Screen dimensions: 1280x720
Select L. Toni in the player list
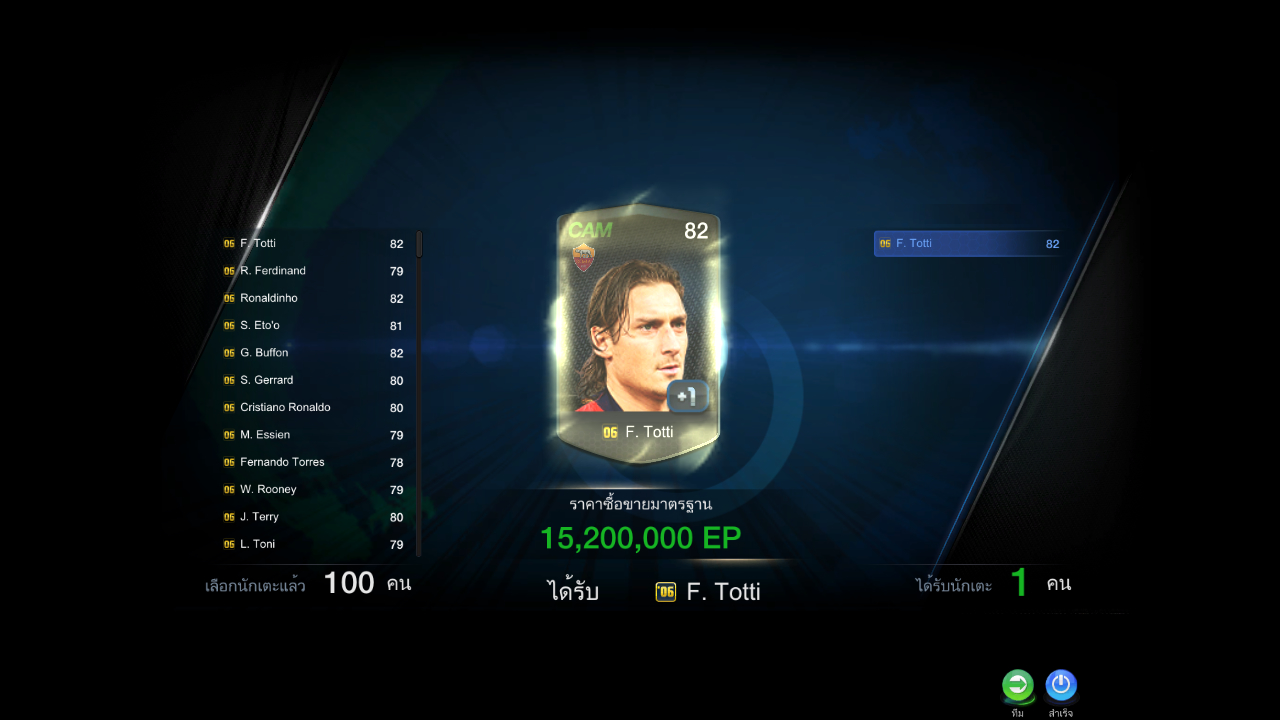point(314,544)
